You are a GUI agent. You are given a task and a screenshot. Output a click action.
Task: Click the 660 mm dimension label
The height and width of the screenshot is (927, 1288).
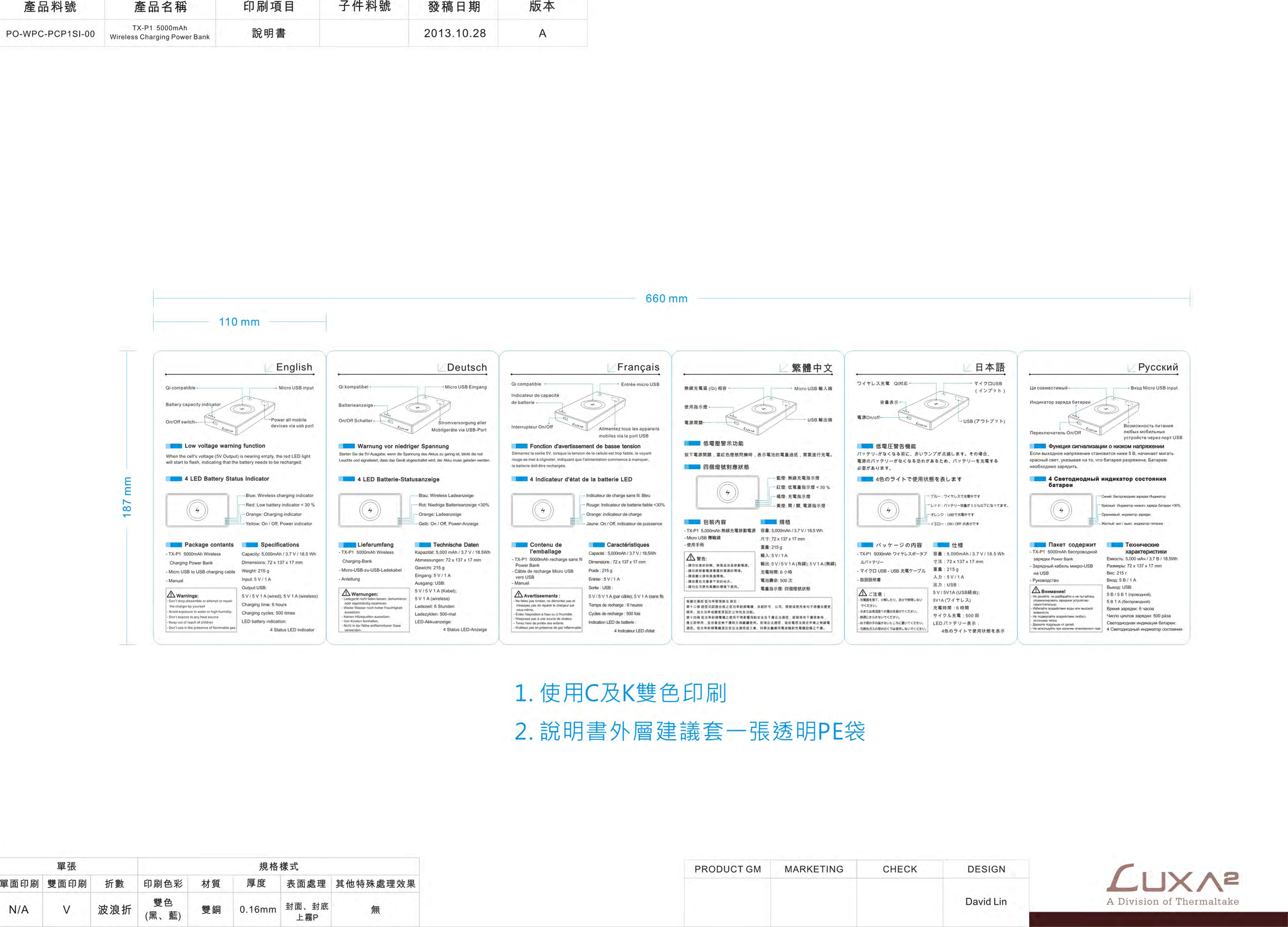pos(666,299)
